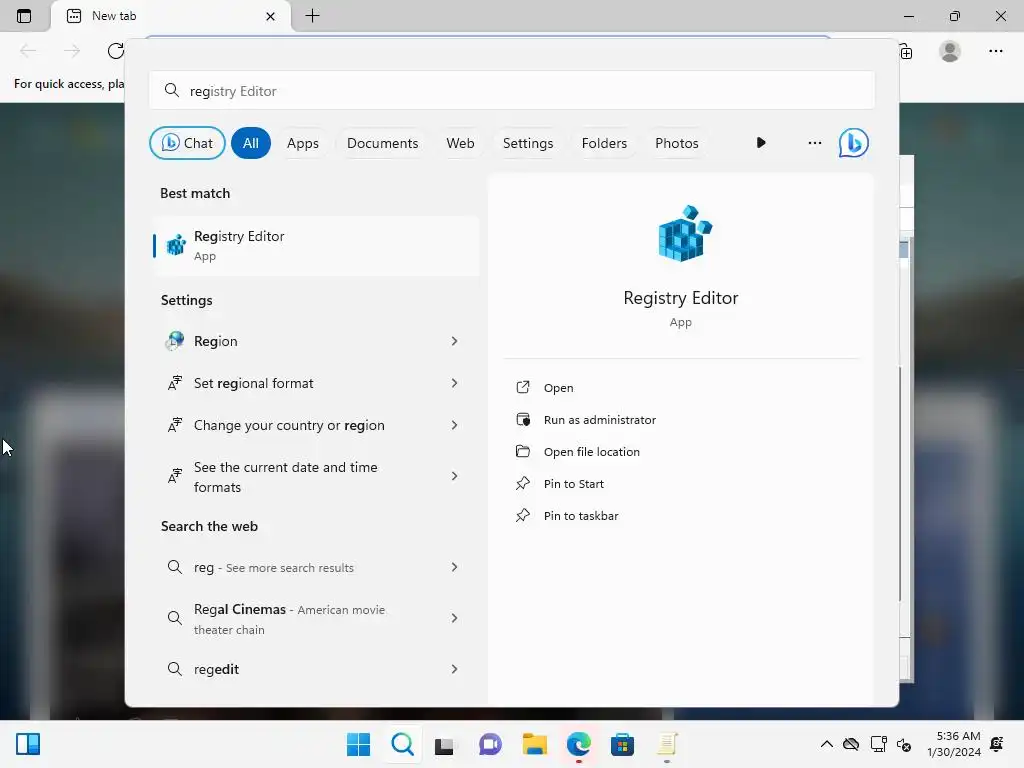
Task: Open Task View on taskbar
Action: (445, 744)
